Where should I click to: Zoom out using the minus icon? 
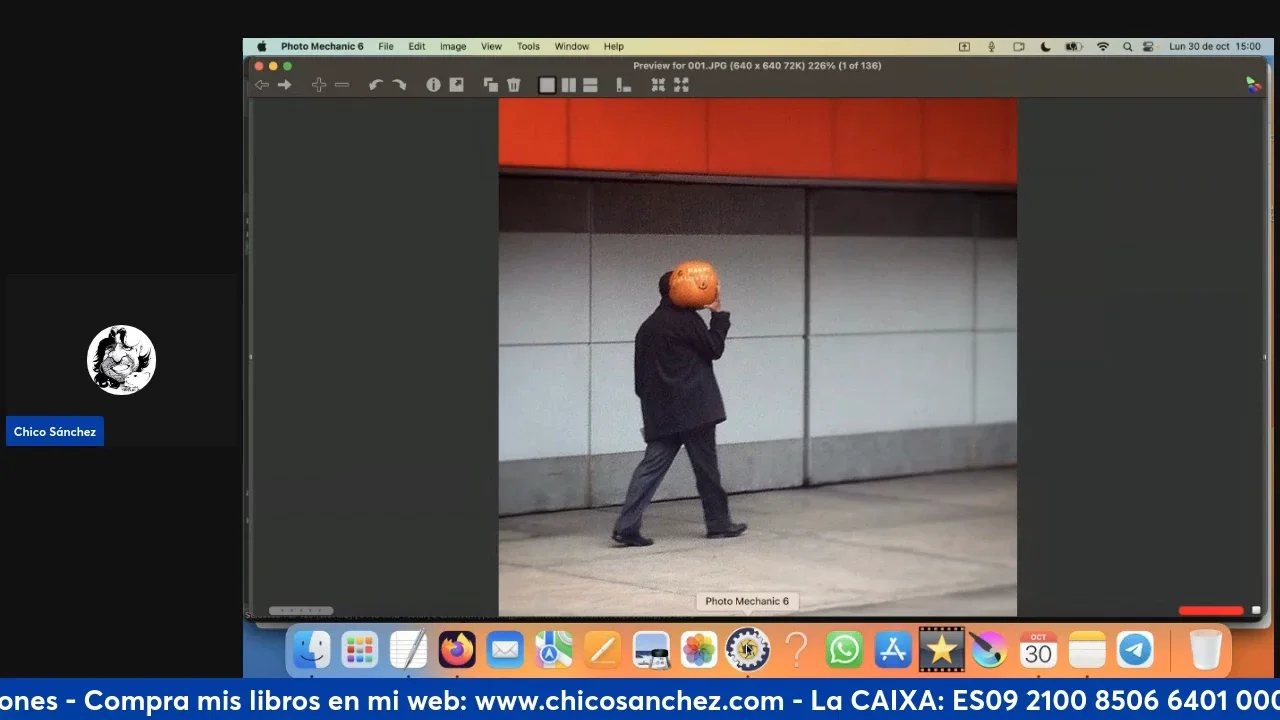click(342, 85)
